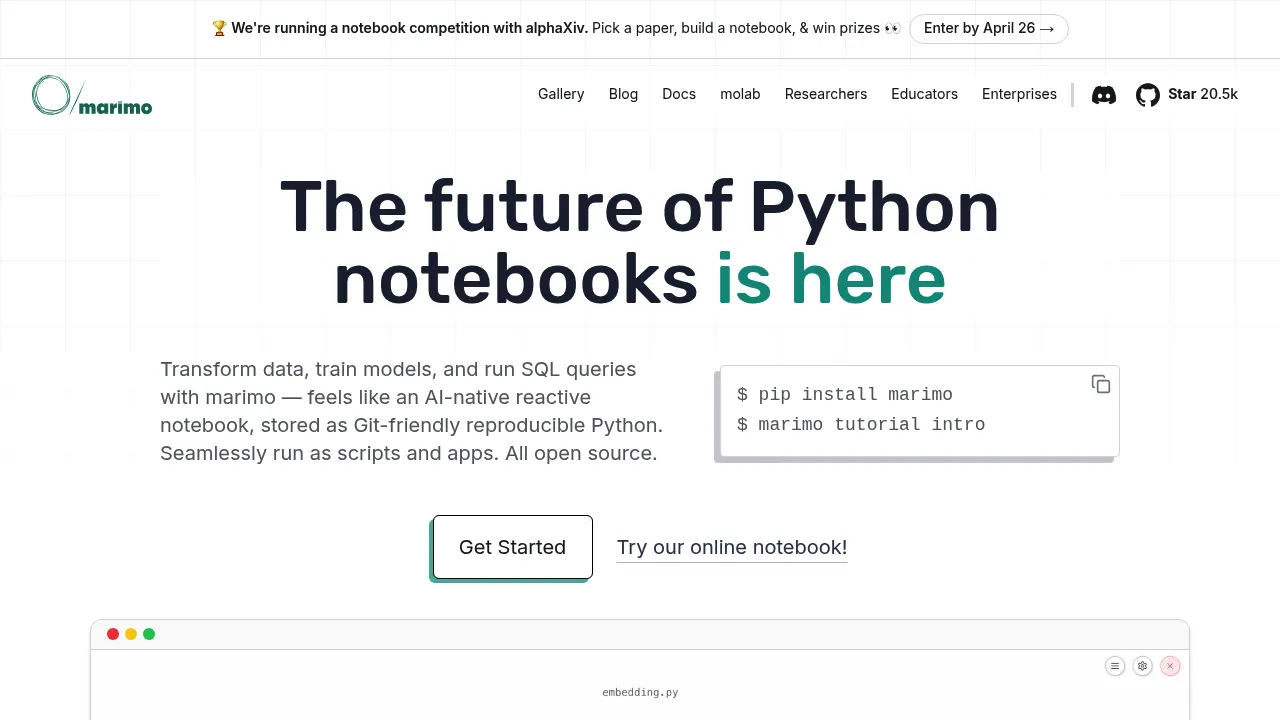Click the red window dot in preview

pyautogui.click(x=113, y=634)
